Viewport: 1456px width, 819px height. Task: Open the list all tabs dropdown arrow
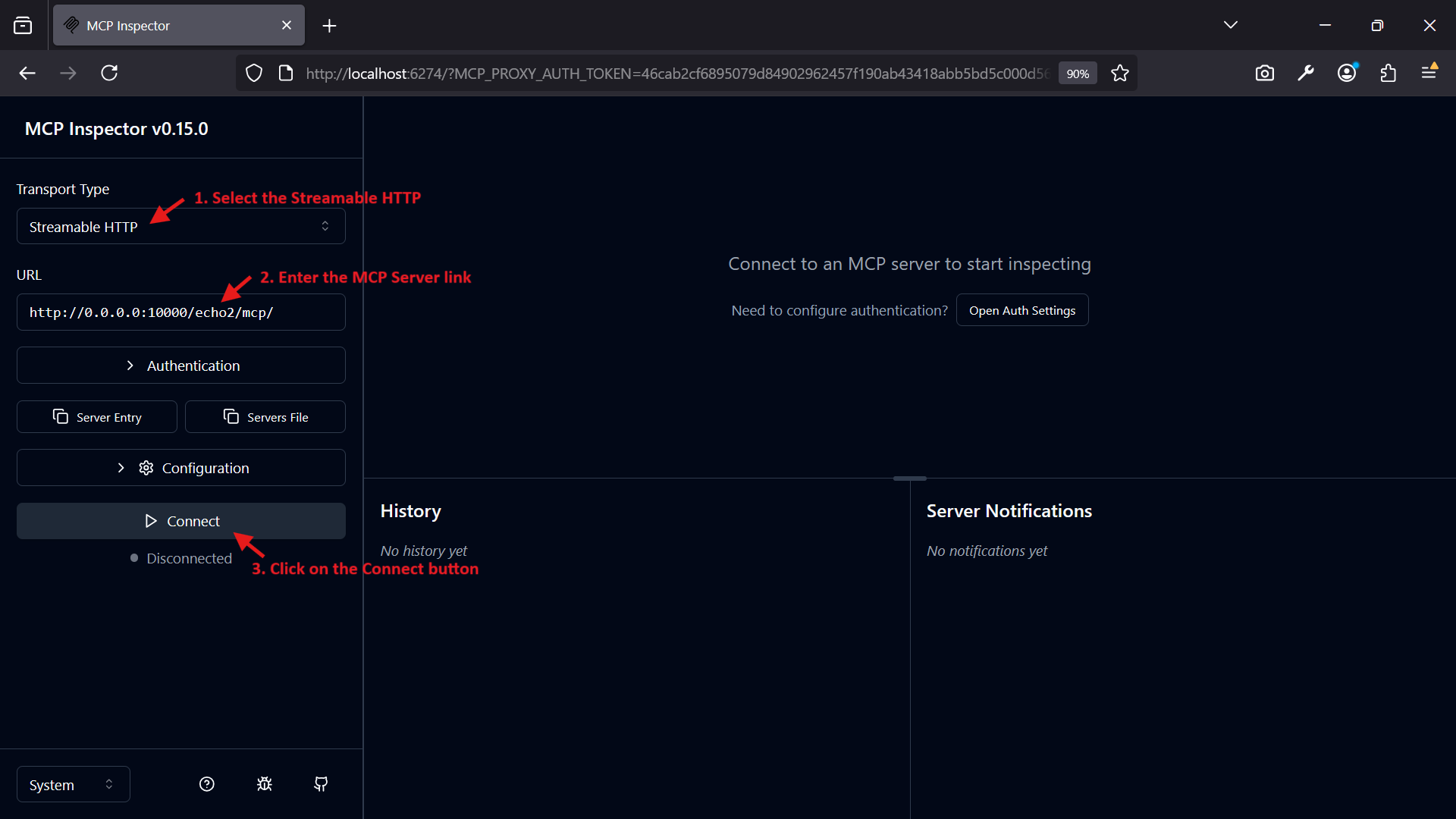[x=1231, y=25]
